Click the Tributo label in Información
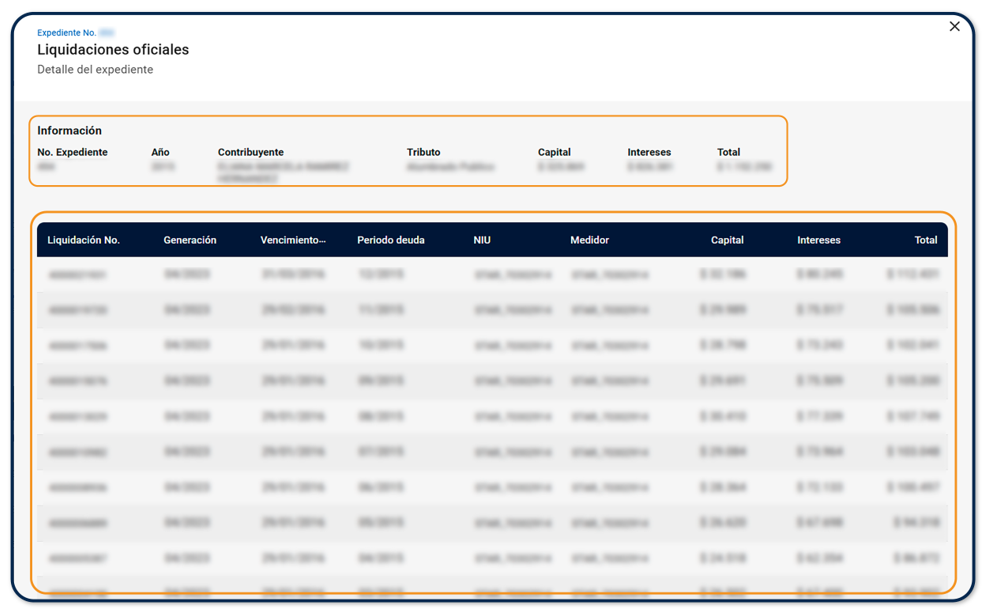985x613 pixels. (423, 153)
